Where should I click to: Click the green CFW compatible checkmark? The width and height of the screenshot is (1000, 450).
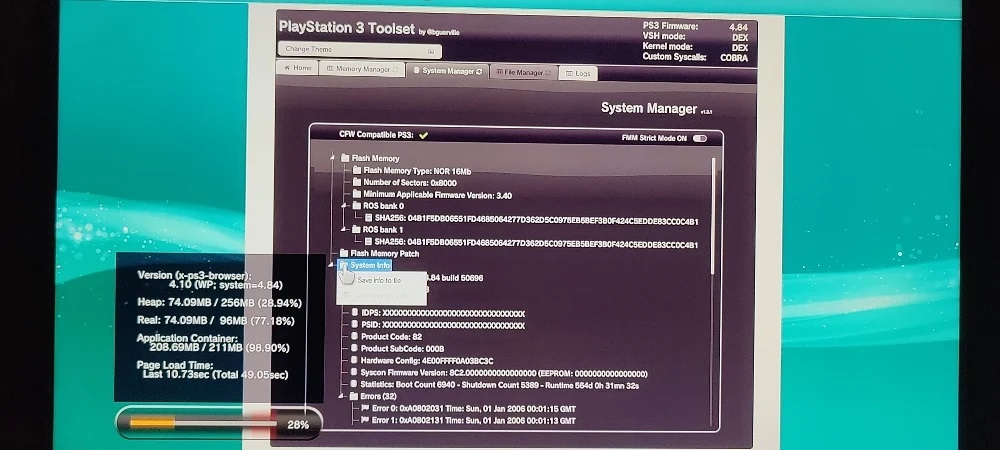(x=423, y=135)
